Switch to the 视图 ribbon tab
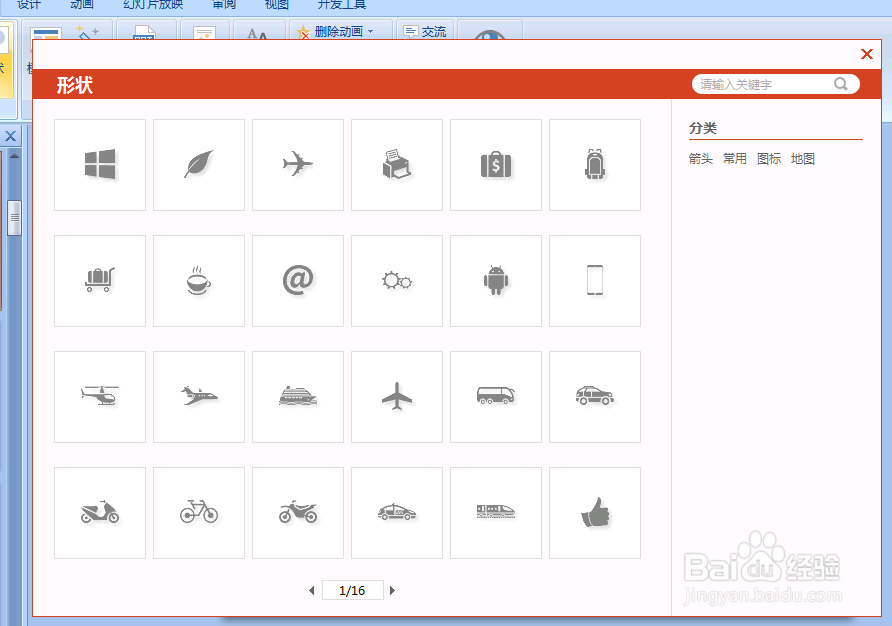892x626 pixels. (x=277, y=5)
